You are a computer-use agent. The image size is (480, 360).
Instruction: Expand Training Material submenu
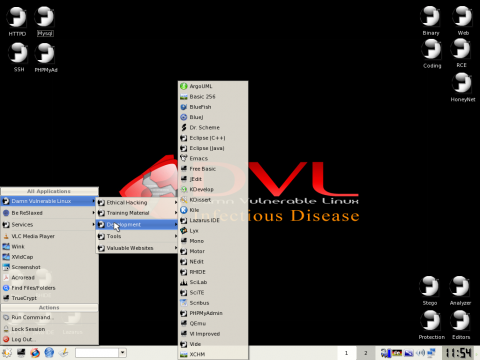pos(137,213)
